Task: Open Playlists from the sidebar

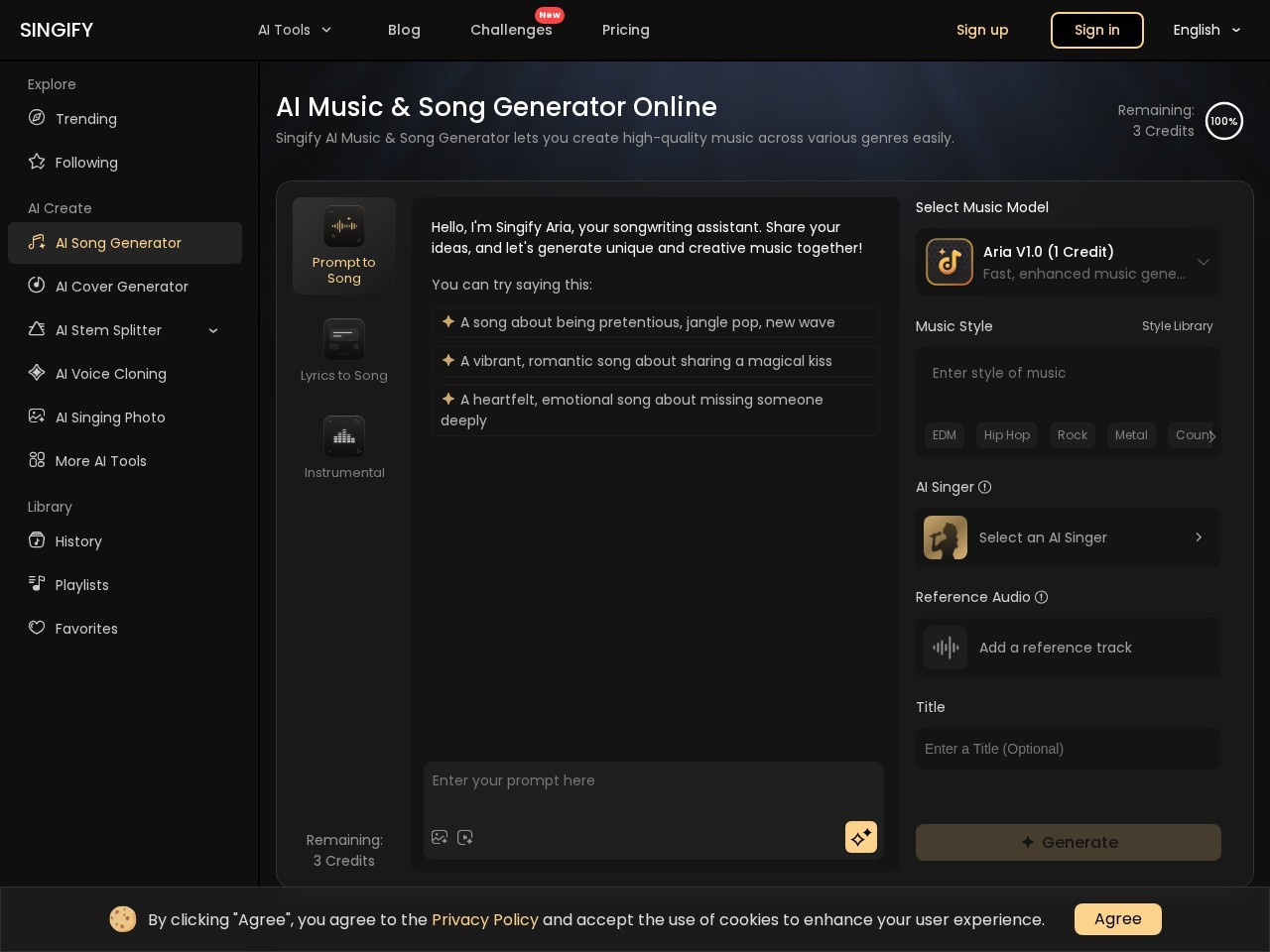Action: coord(81,585)
